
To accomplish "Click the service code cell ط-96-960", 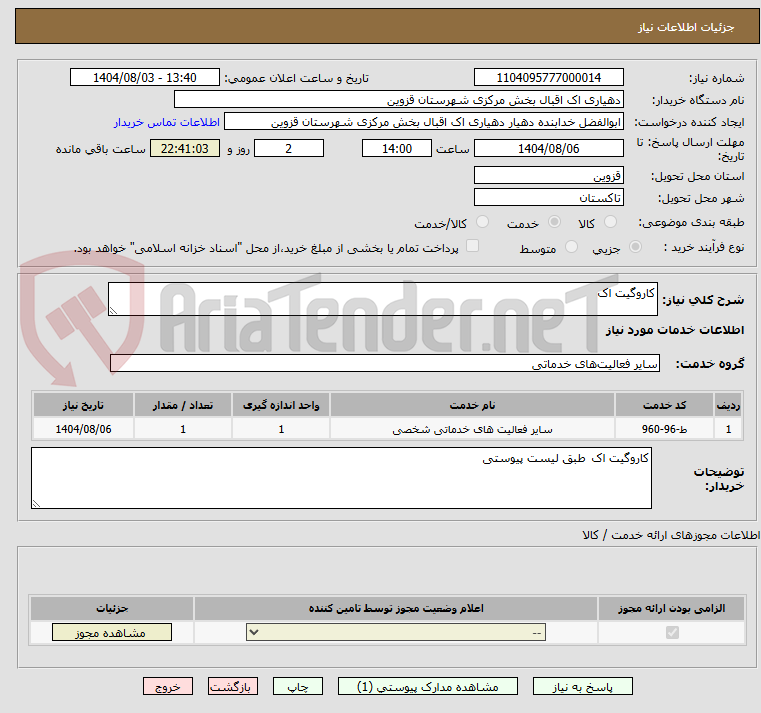I will [664, 429].
